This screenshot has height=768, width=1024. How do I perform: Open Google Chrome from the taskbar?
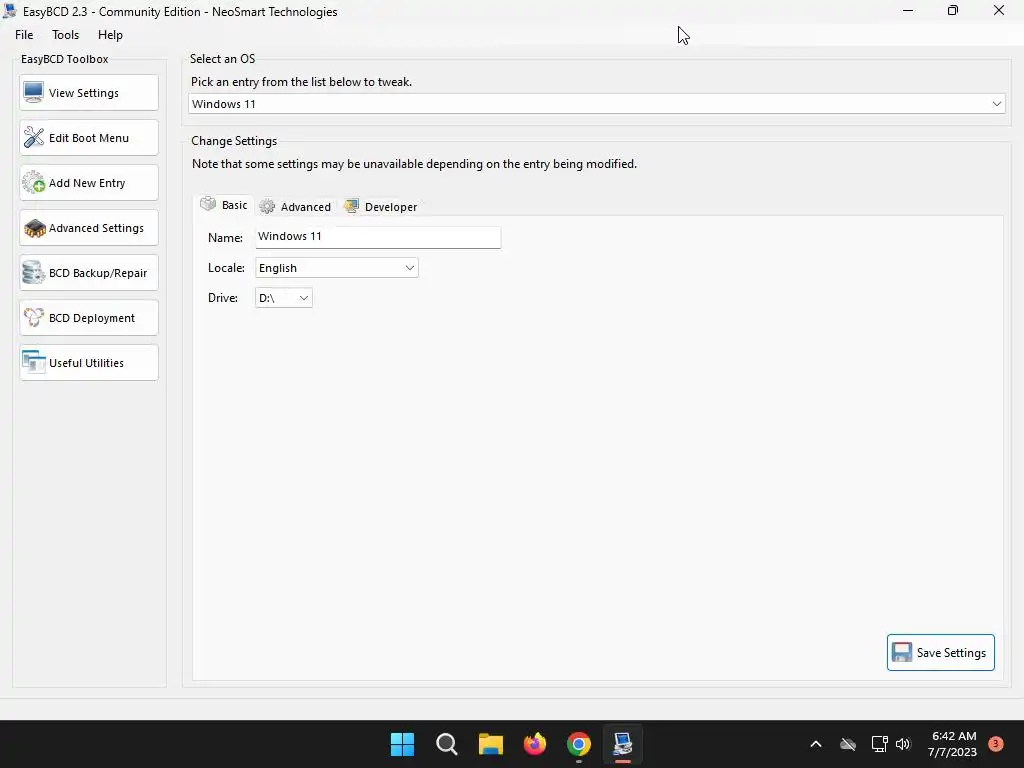coord(579,744)
